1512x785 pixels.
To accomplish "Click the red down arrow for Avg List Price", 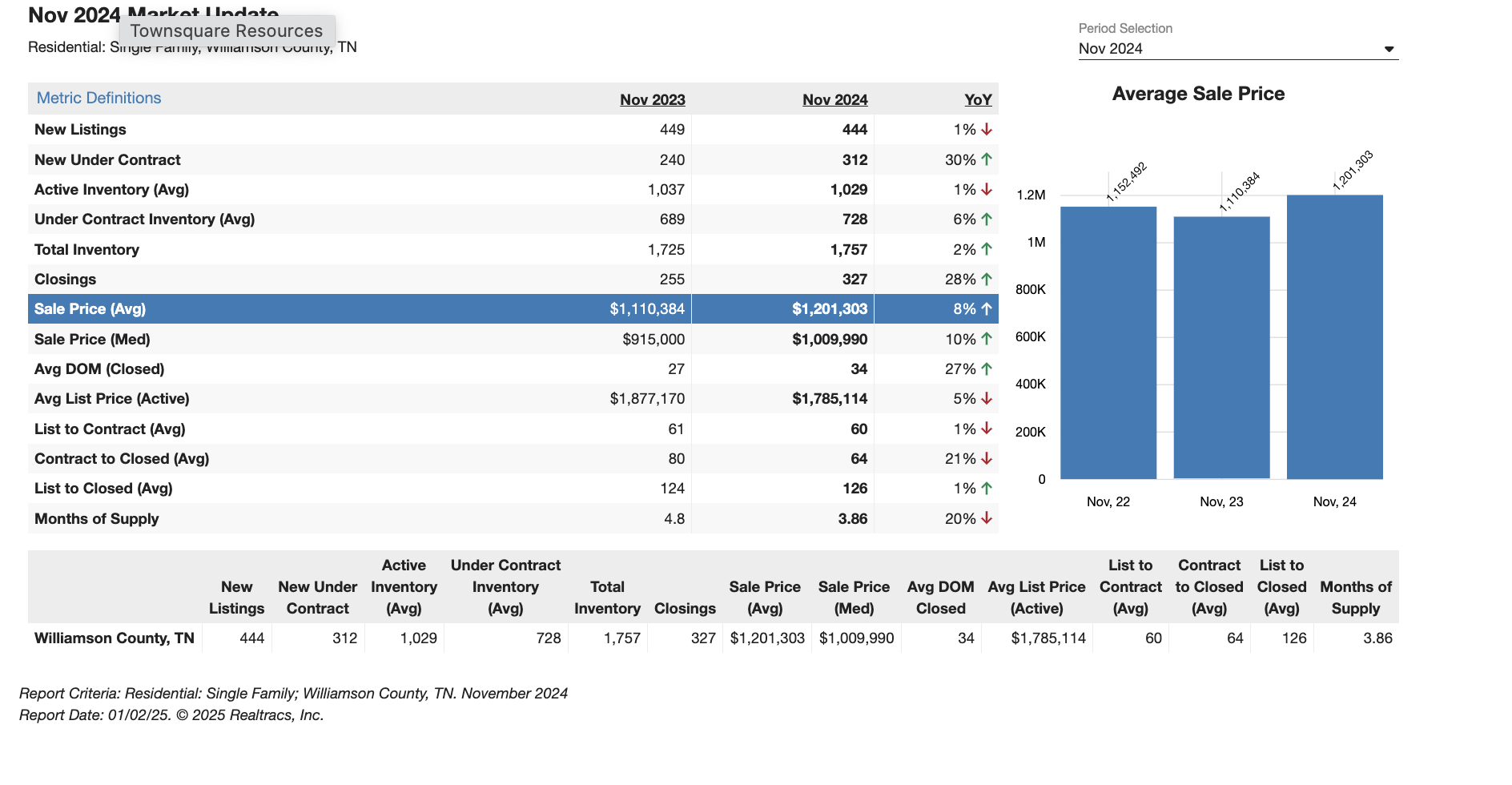I will click(987, 398).
